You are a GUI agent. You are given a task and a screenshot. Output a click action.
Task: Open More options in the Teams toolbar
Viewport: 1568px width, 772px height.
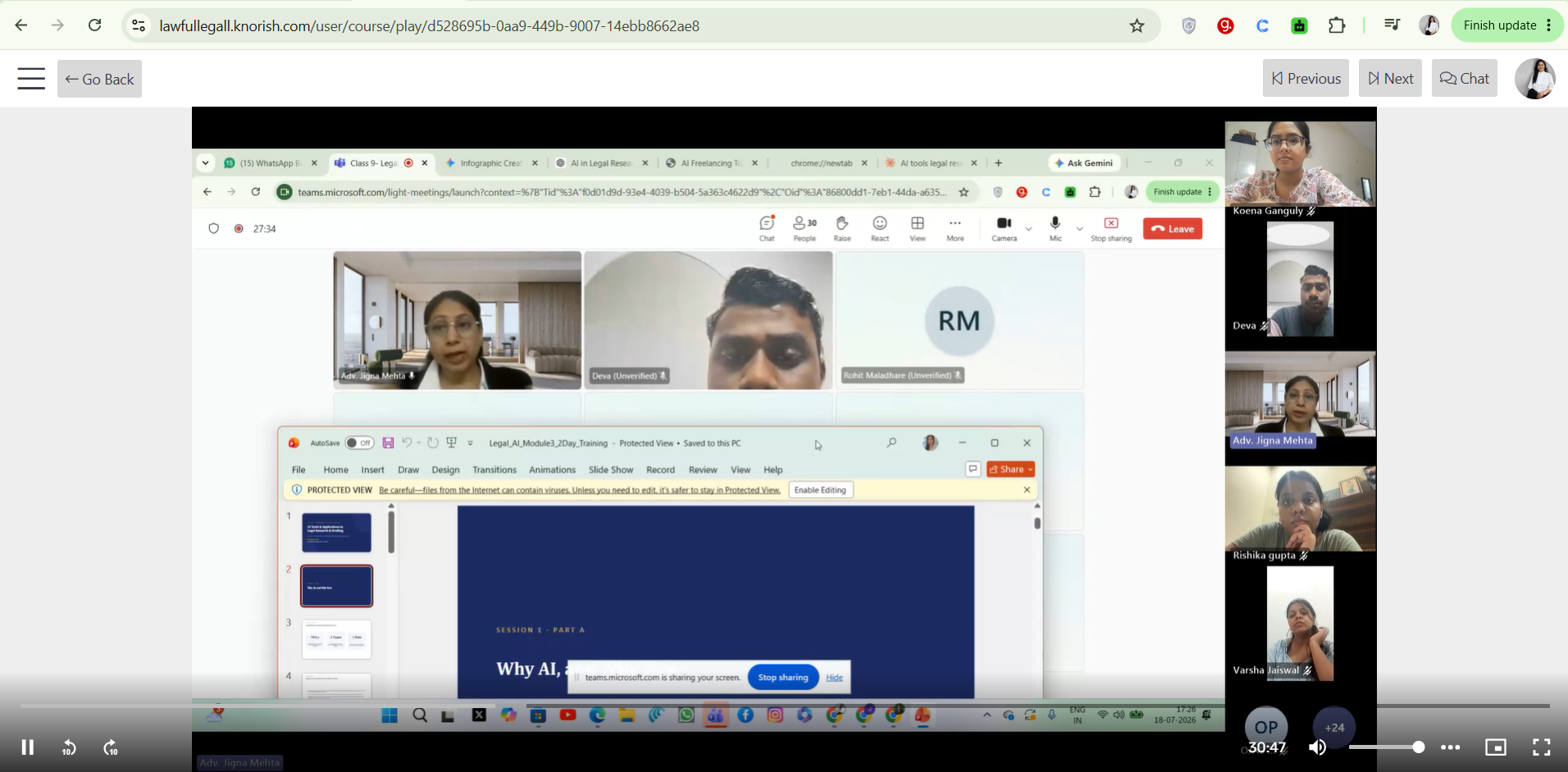point(955,228)
